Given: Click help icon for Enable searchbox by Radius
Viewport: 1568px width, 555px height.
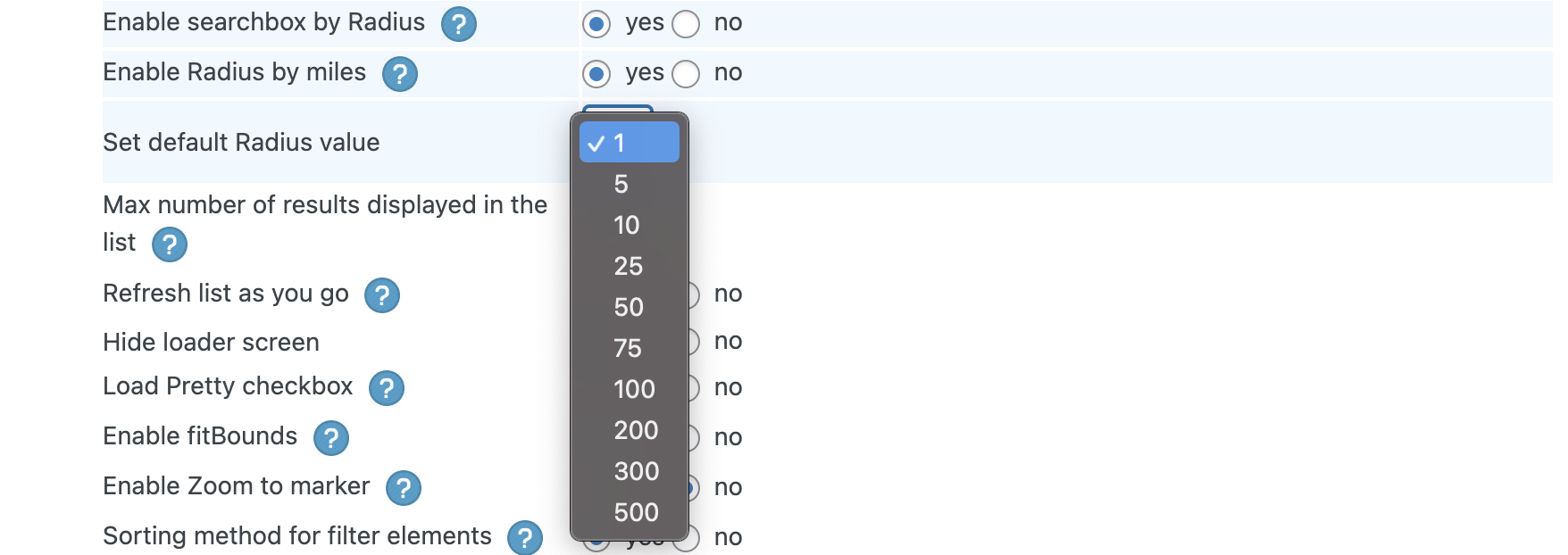Looking at the screenshot, I should pos(458,24).
